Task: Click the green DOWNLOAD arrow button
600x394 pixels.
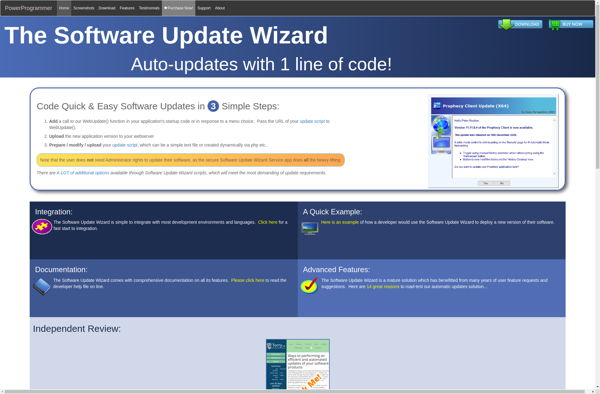Action: click(520, 24)
